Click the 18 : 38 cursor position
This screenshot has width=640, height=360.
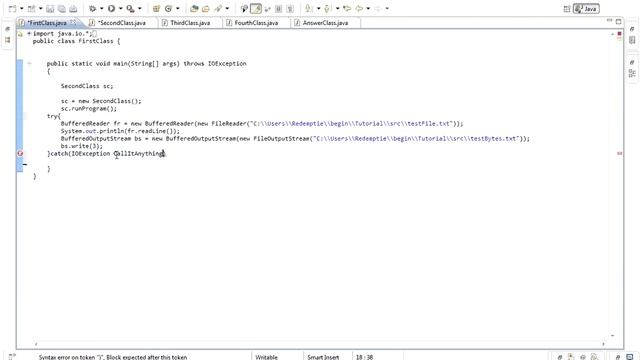click(364, 357)
